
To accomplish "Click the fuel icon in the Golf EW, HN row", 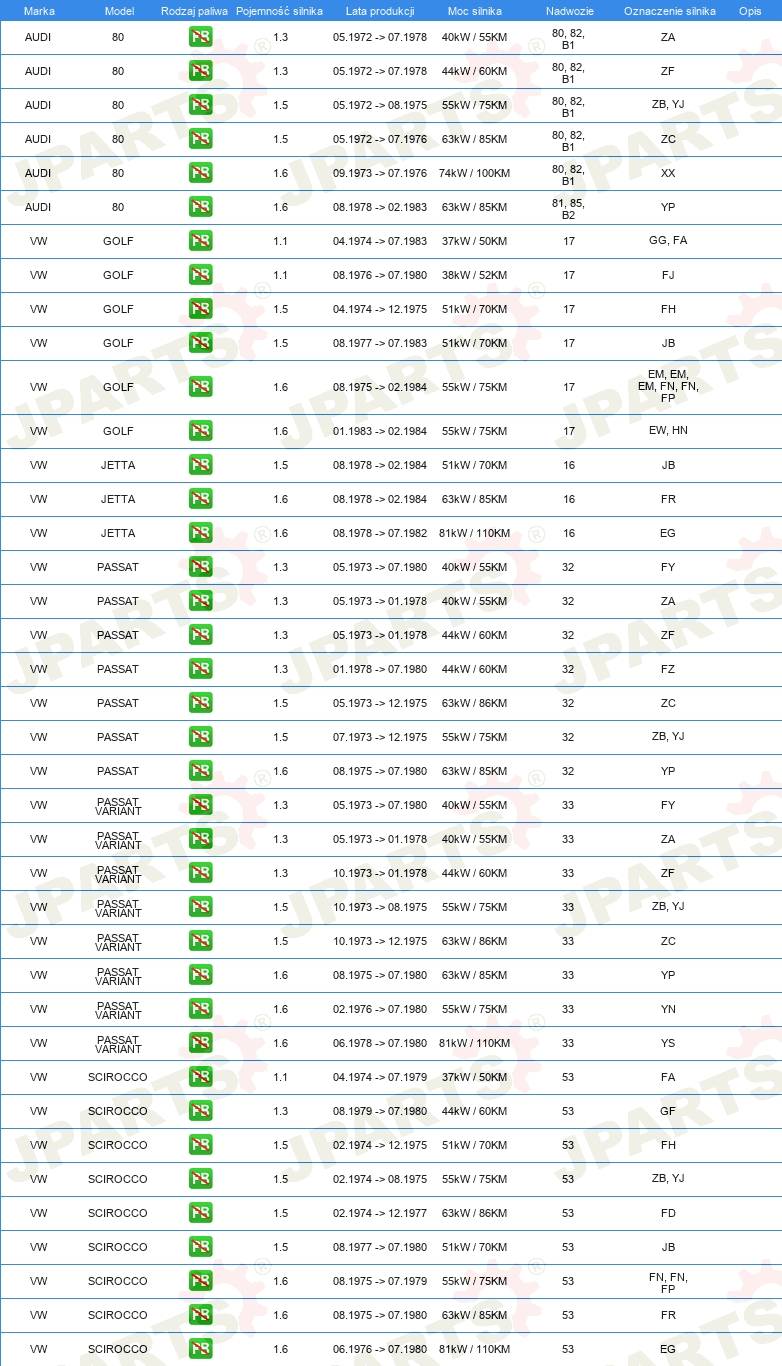I will 200,431.
